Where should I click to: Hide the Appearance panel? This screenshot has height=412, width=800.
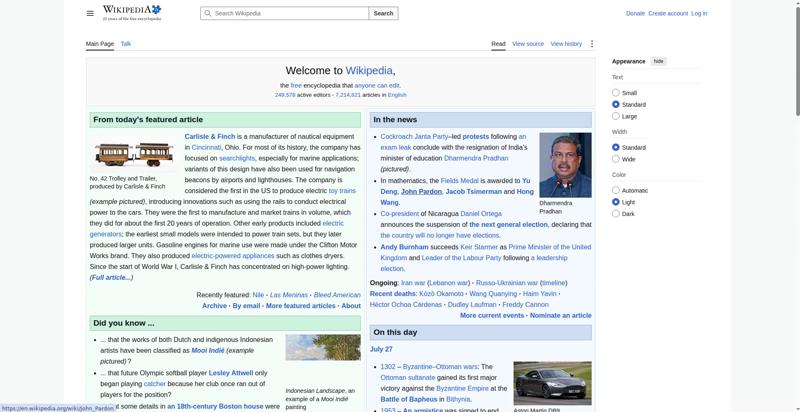point(659,61)
